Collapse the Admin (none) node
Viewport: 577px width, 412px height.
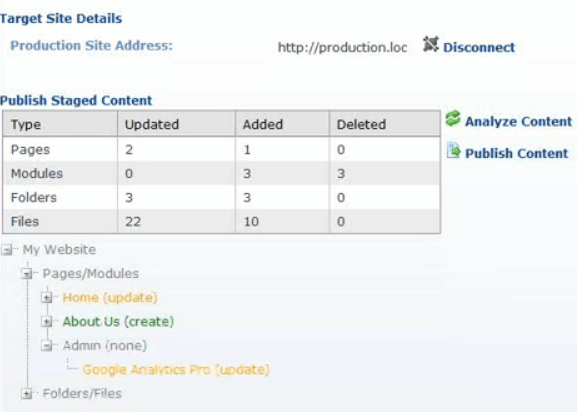point(46,345)
